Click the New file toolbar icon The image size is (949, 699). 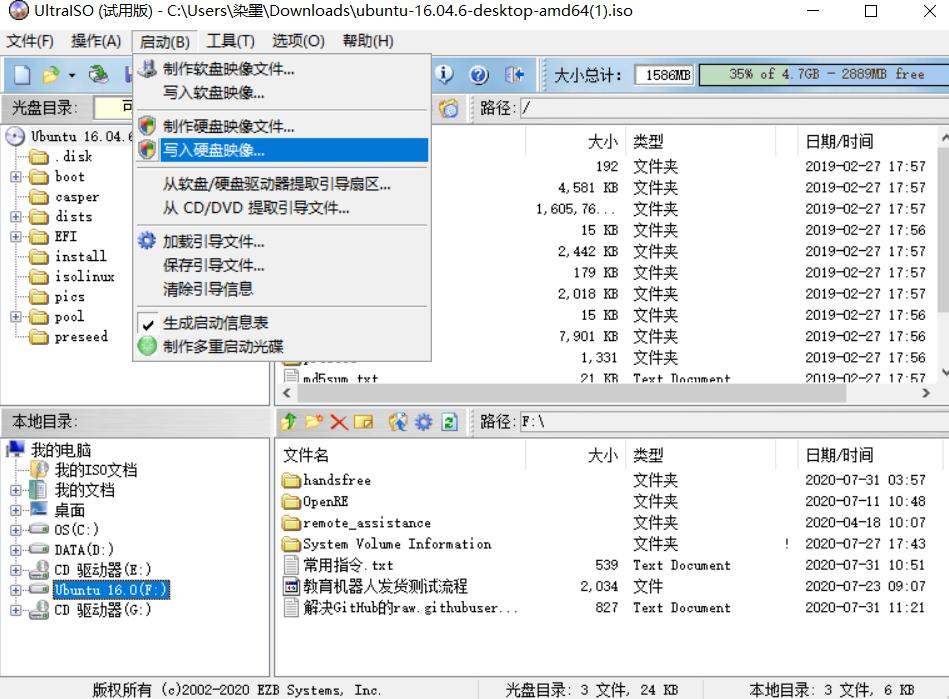tap(22, 74)
